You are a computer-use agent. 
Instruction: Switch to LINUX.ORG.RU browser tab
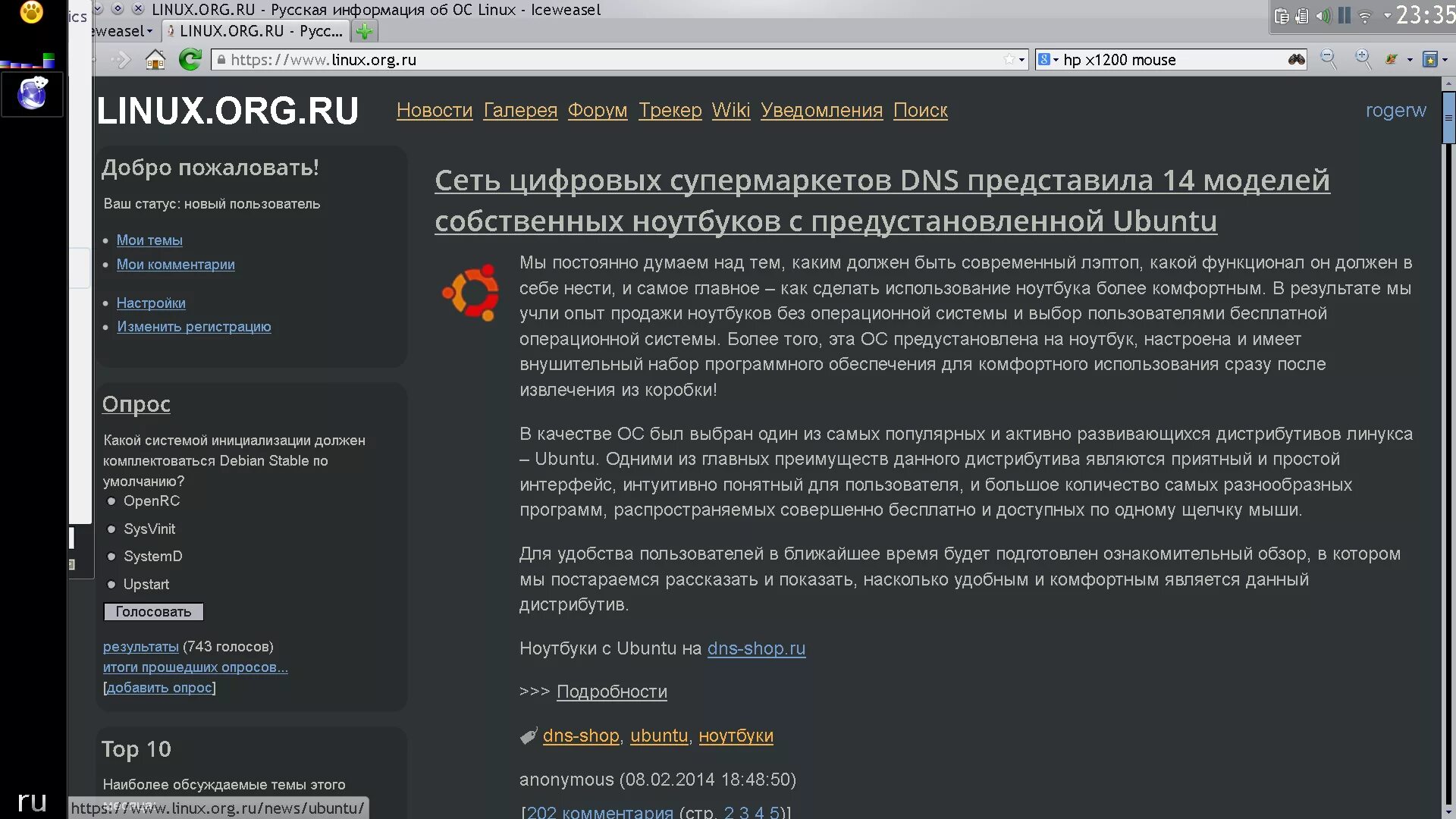pos(255,31)
